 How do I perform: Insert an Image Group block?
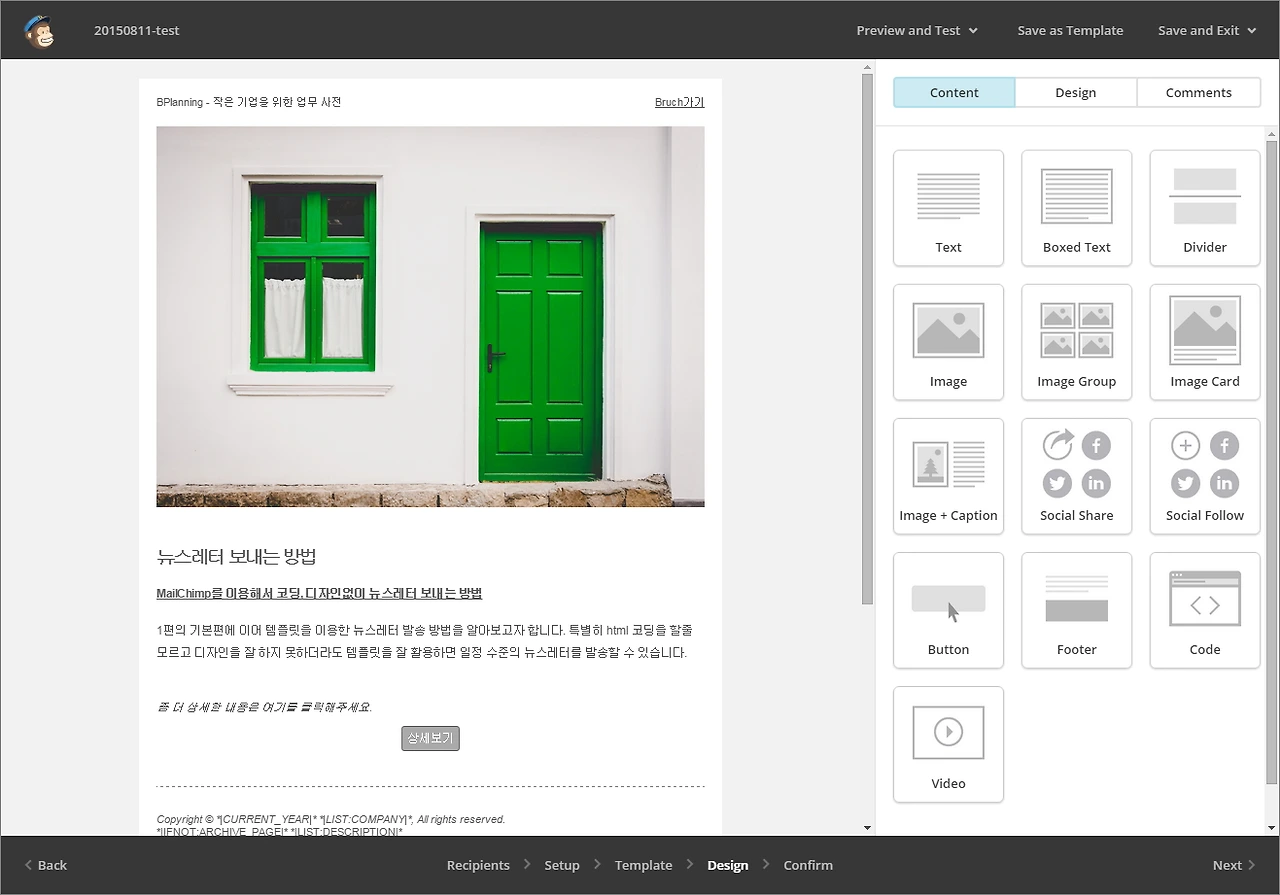click(1076, 342)
